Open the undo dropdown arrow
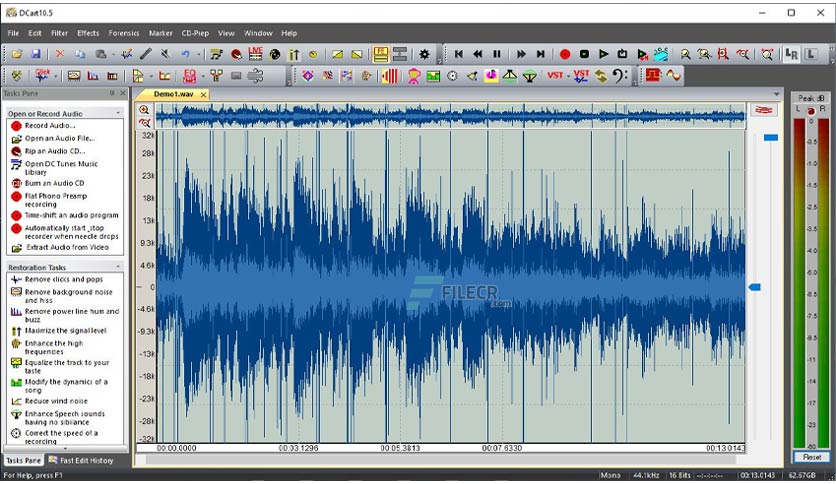The image size is (836, 484). (x=198, y=54)
